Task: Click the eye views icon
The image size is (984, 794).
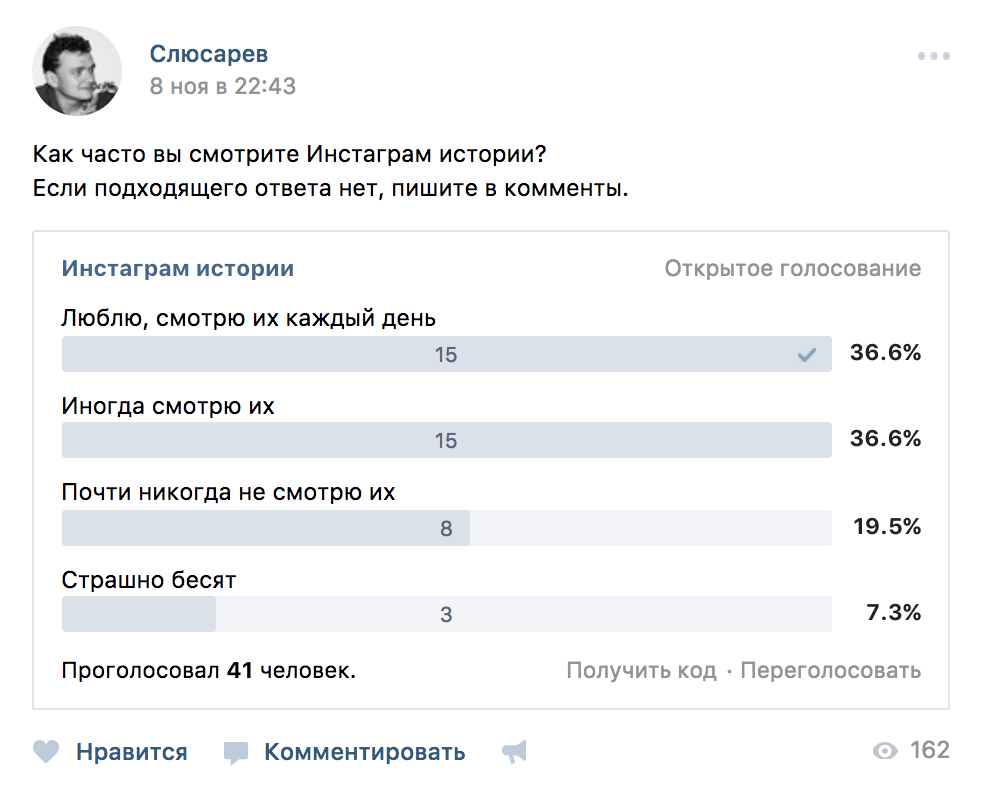Action: (x=885, y=751)
